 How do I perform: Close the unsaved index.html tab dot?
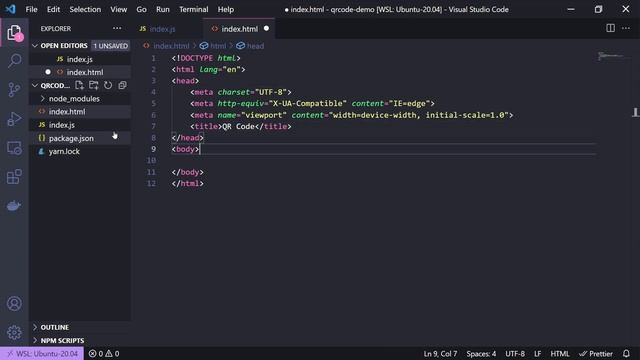(266, 29)
